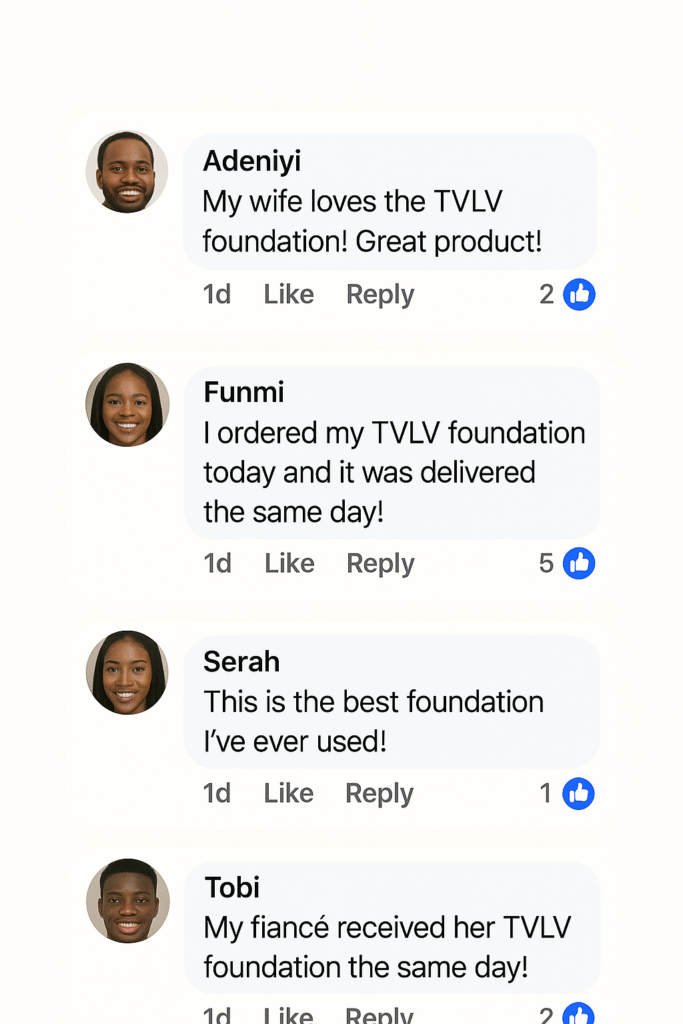Screen dimensions: 683x1024
Task: Click the thumbs-up icon on Tobi's comment
Action: click(x=579, y=1013)
